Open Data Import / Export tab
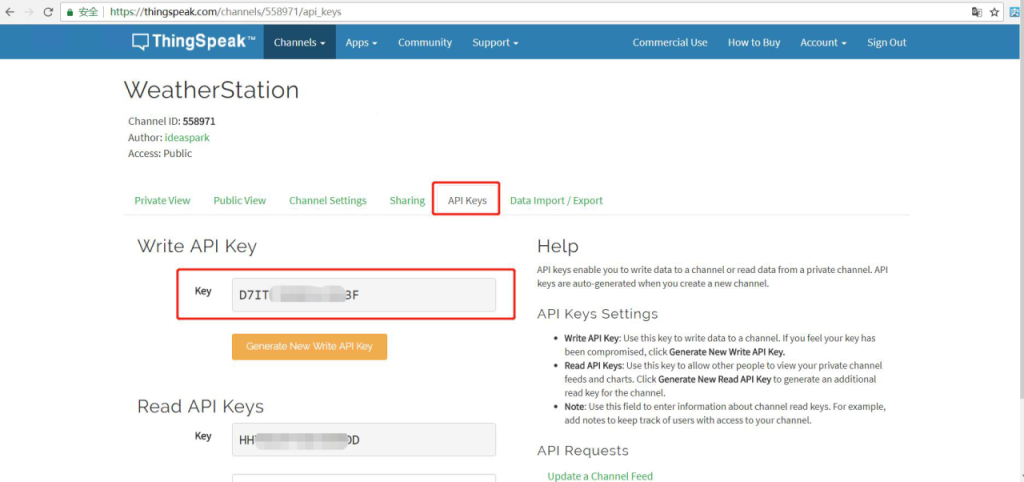Viewport: 1024px width, 482px height. 556,201
